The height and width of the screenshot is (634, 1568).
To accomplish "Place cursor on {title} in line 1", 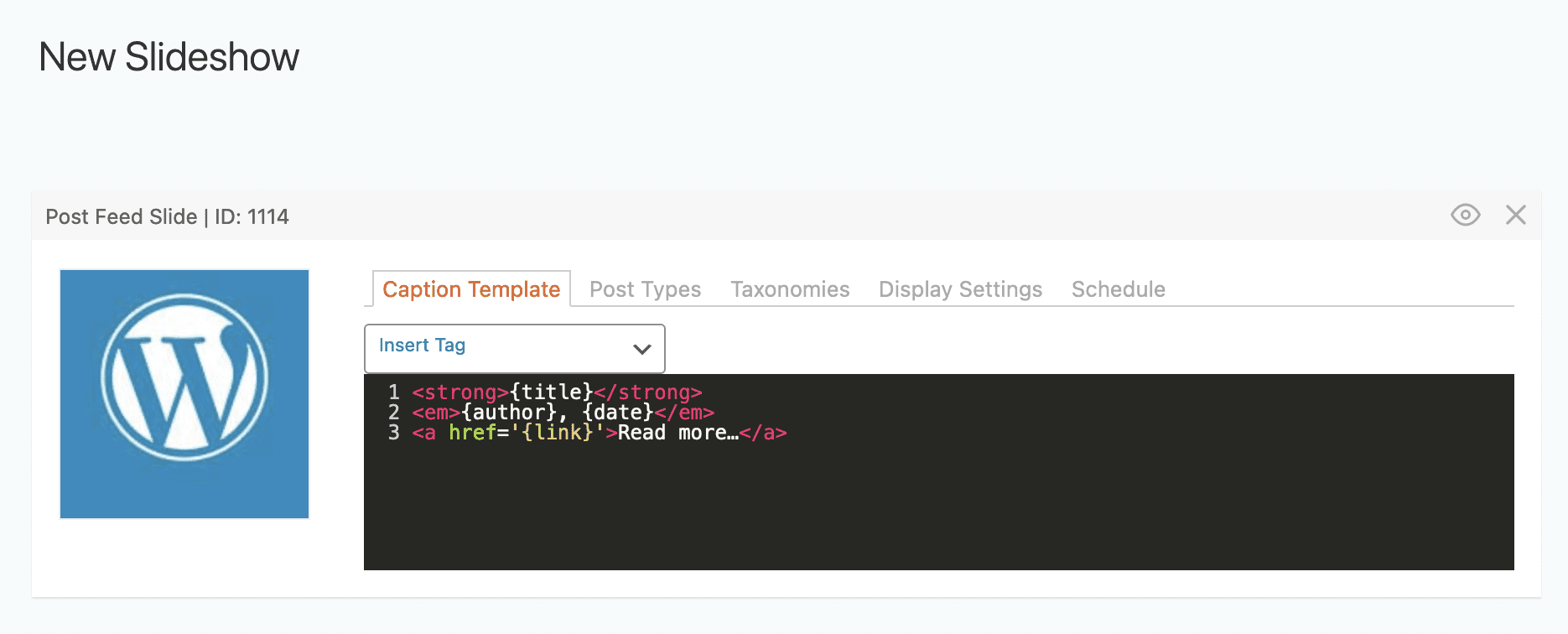I will (551, 392).
